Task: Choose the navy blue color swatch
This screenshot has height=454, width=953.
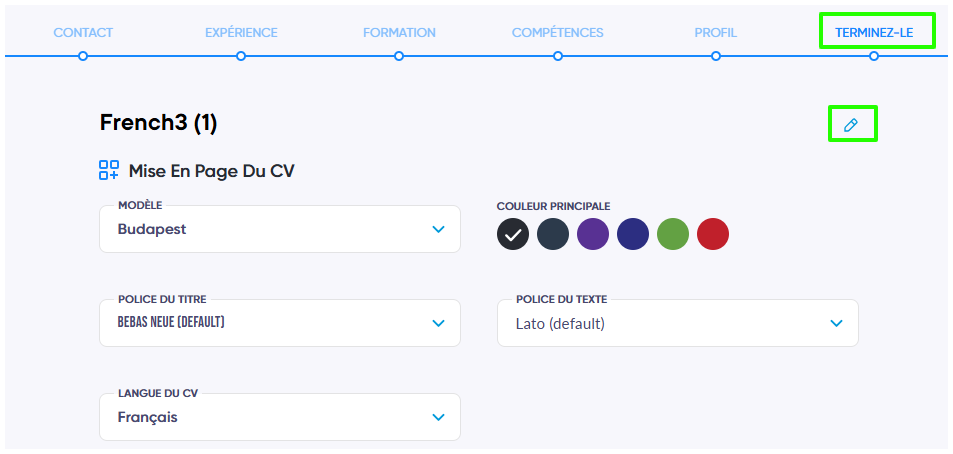Action: click(633, 234)
